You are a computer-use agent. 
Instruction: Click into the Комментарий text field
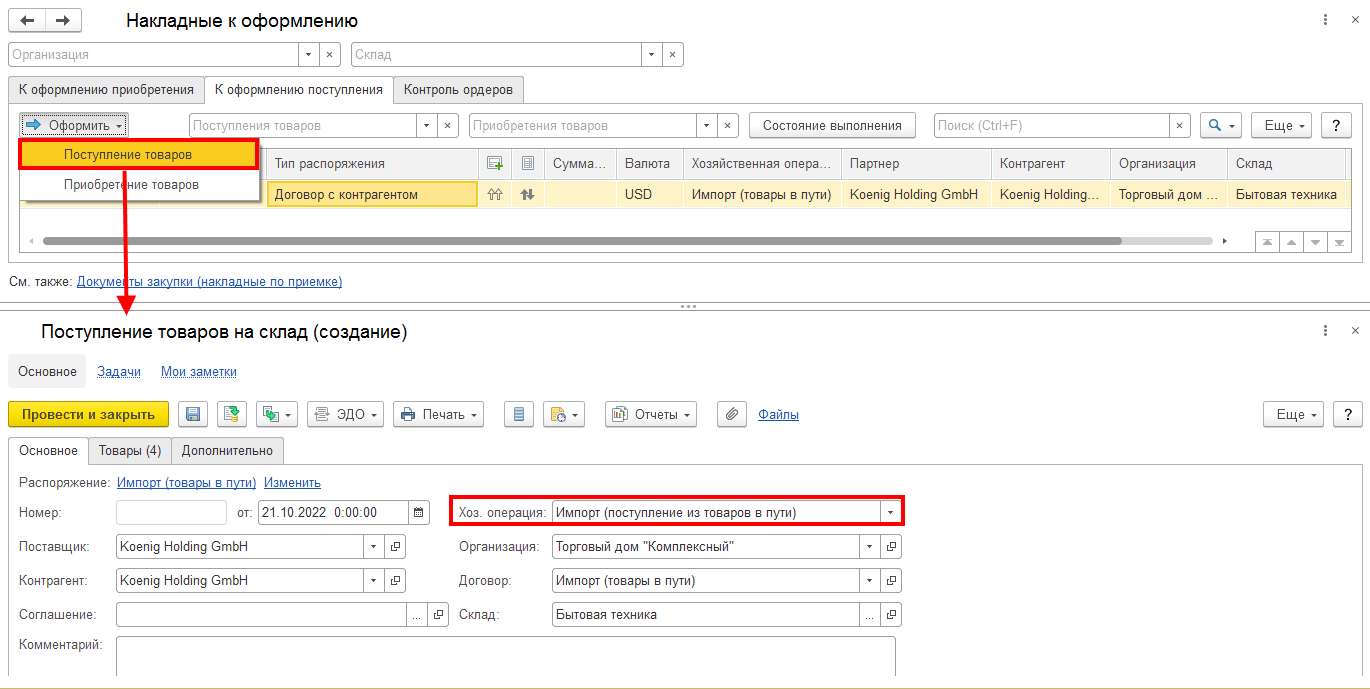click(506, 655)
